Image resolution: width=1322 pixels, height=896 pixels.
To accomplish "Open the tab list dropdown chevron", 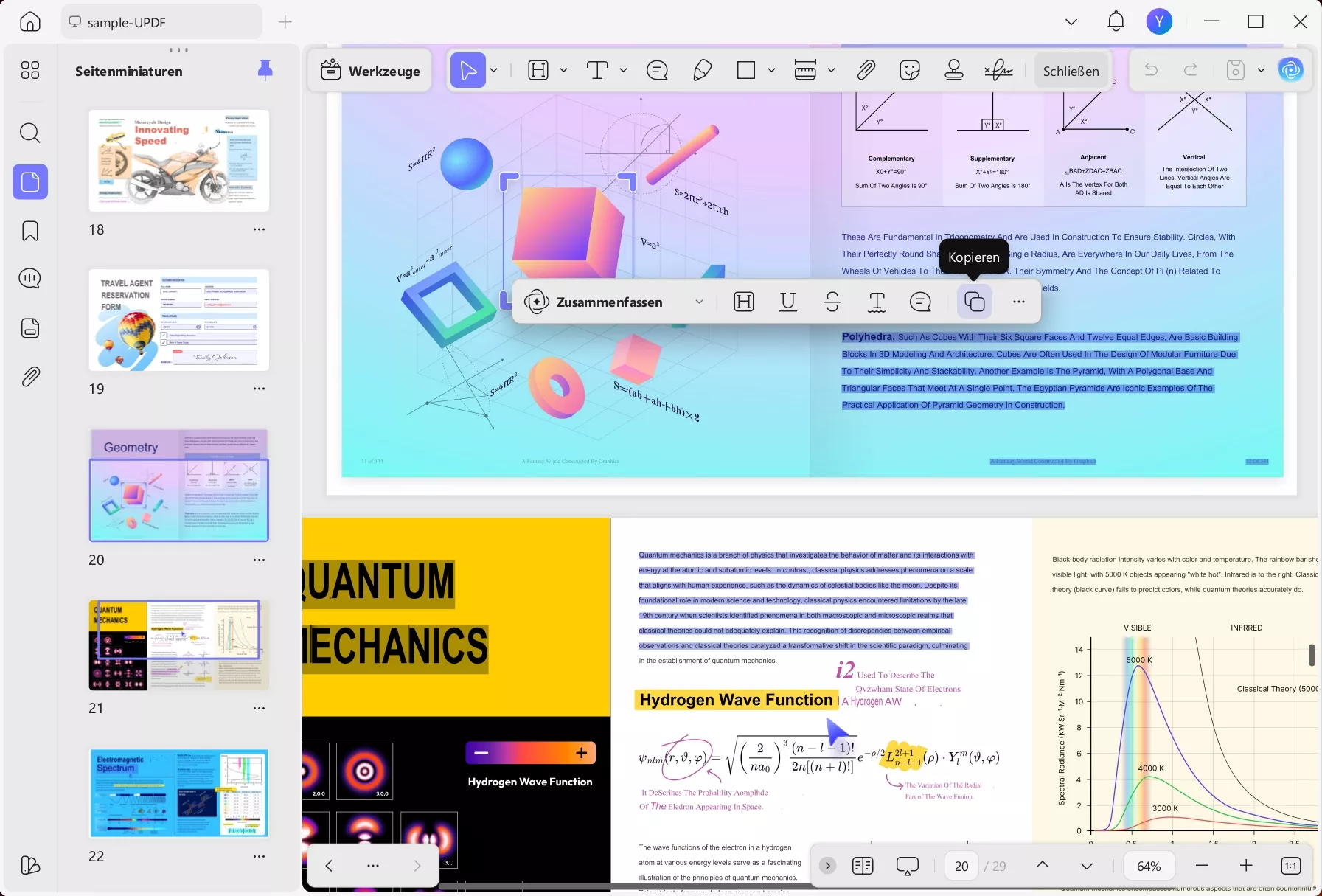I will [x=1071, y=22].
